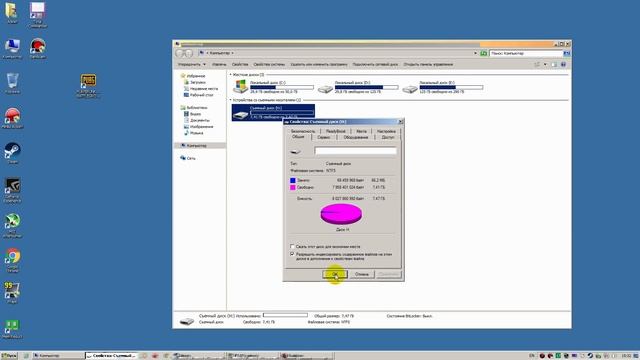Viewport: 640px width, 360px height.
Task: Click Подключить сетевой диск toolbar button
Action: tap(375, 64)
